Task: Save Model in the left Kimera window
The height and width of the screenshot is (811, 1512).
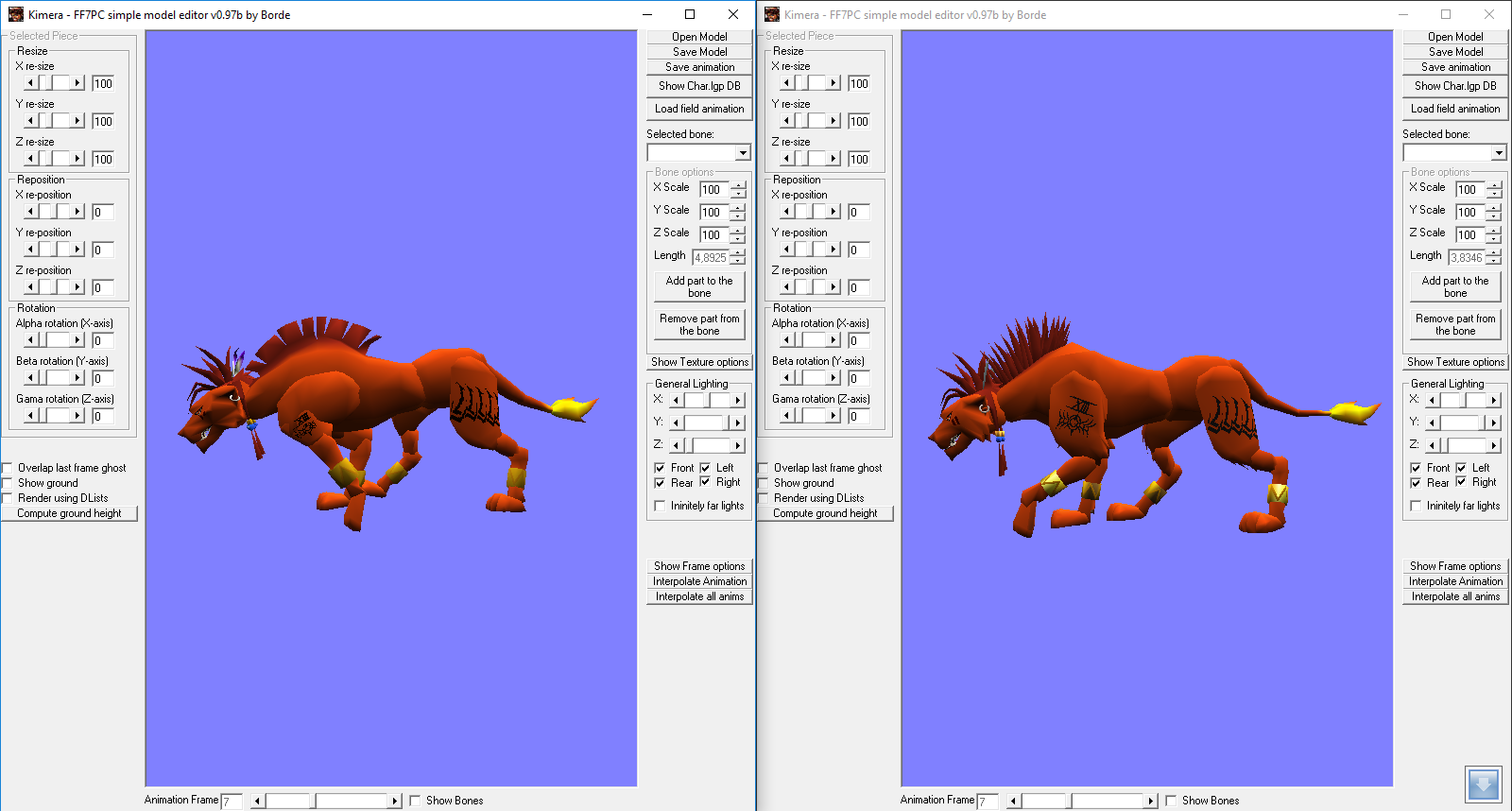Action: click(x=699, y=52)
